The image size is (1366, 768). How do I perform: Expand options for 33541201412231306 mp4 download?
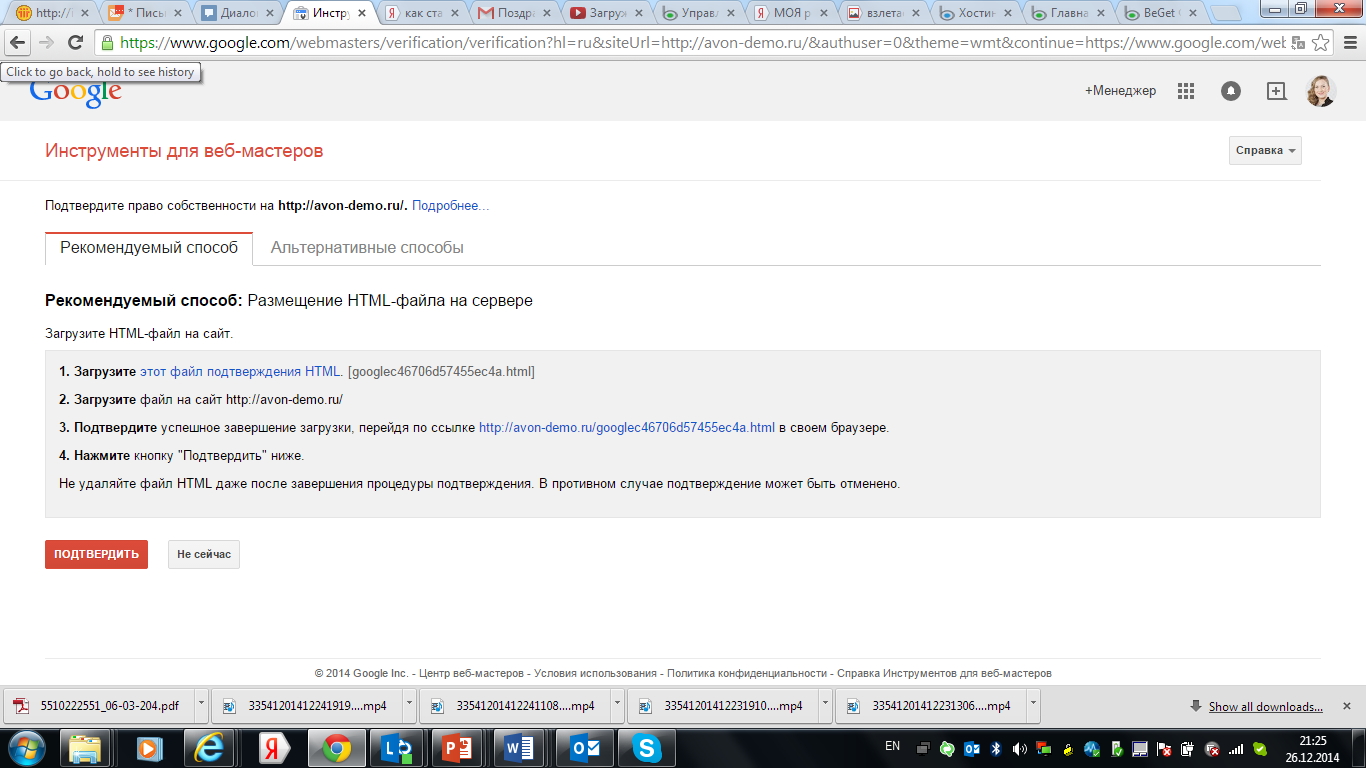1033,706
